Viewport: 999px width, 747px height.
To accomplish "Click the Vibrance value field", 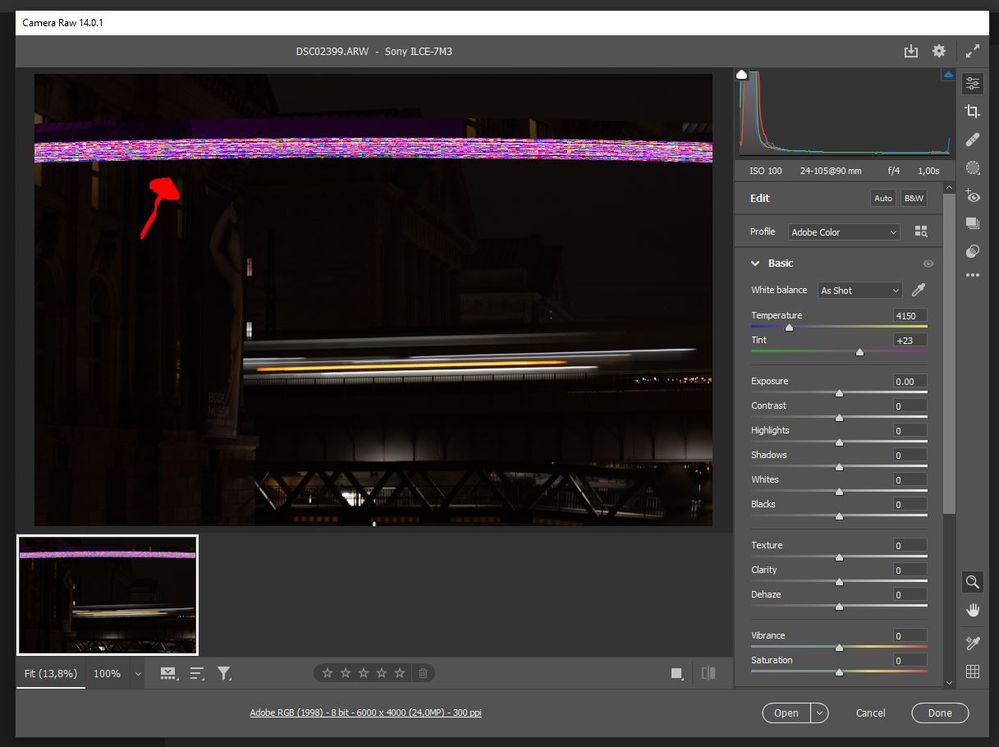I will 909,635.
